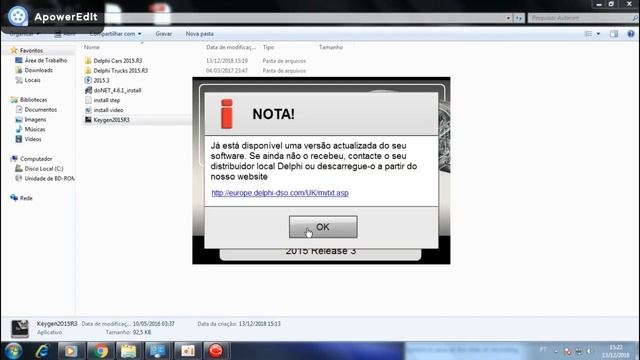Click Nova pasta in the toolbar

200,33
